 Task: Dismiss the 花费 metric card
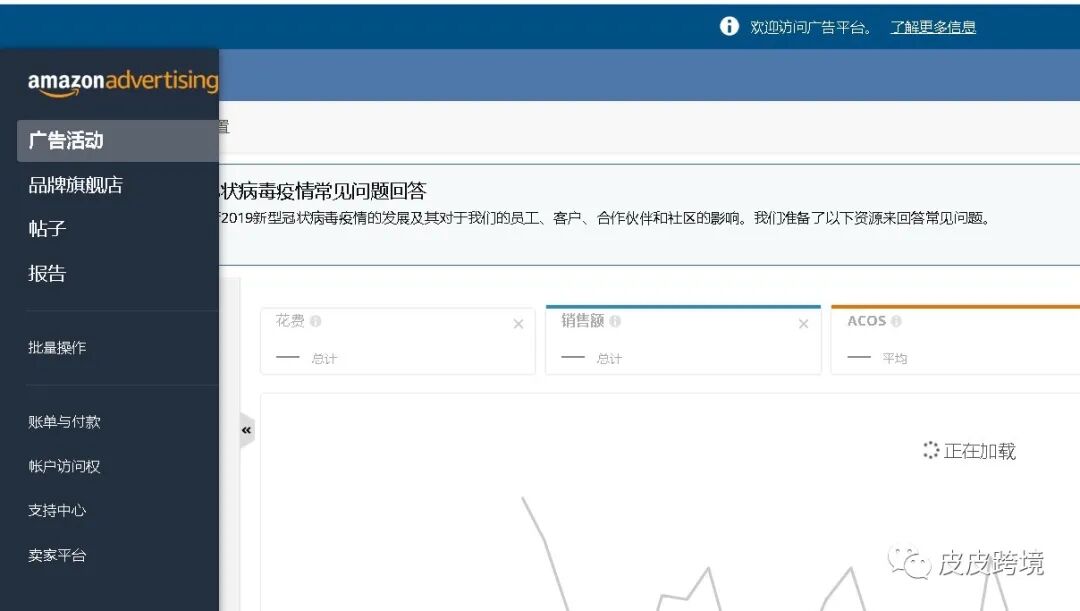point(518,324)
